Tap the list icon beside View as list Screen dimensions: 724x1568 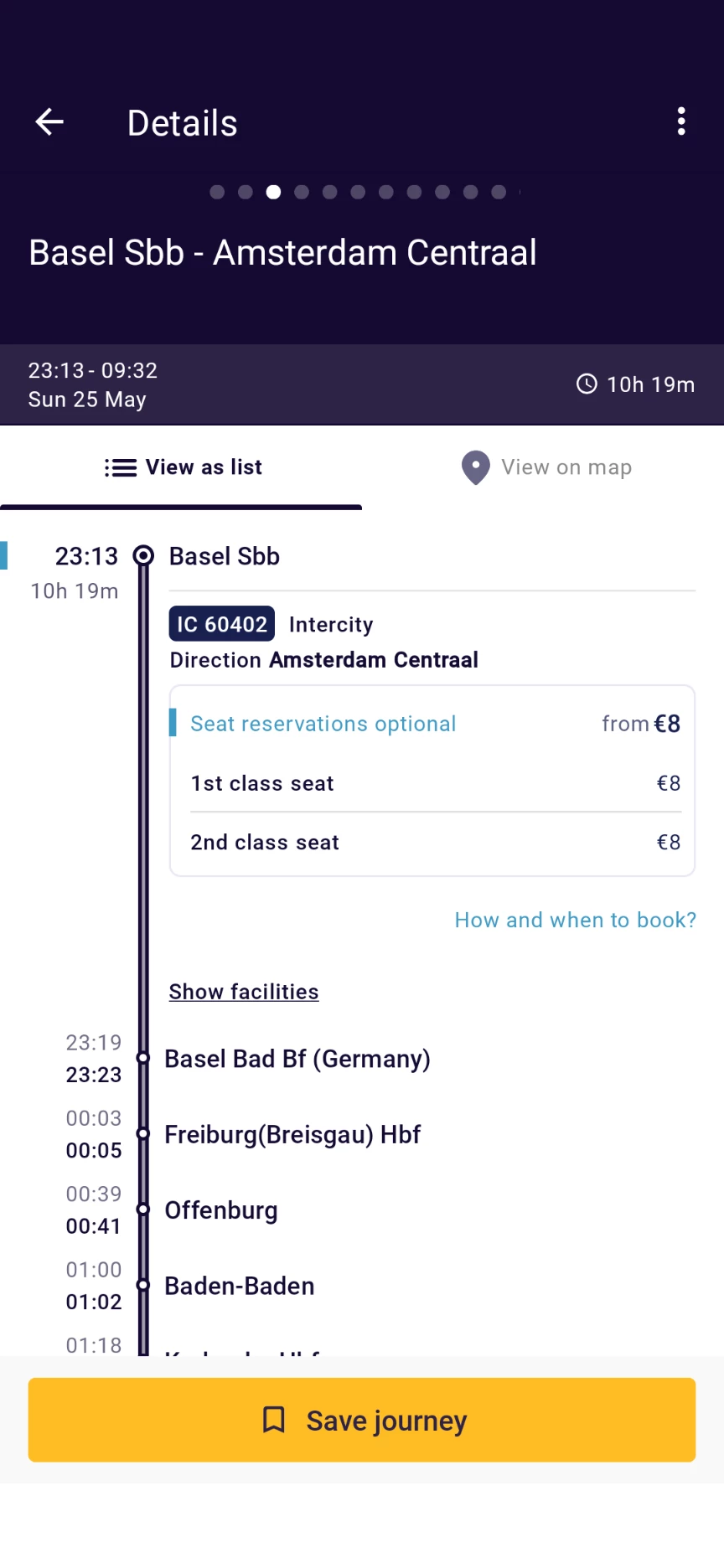click(121, 467)
